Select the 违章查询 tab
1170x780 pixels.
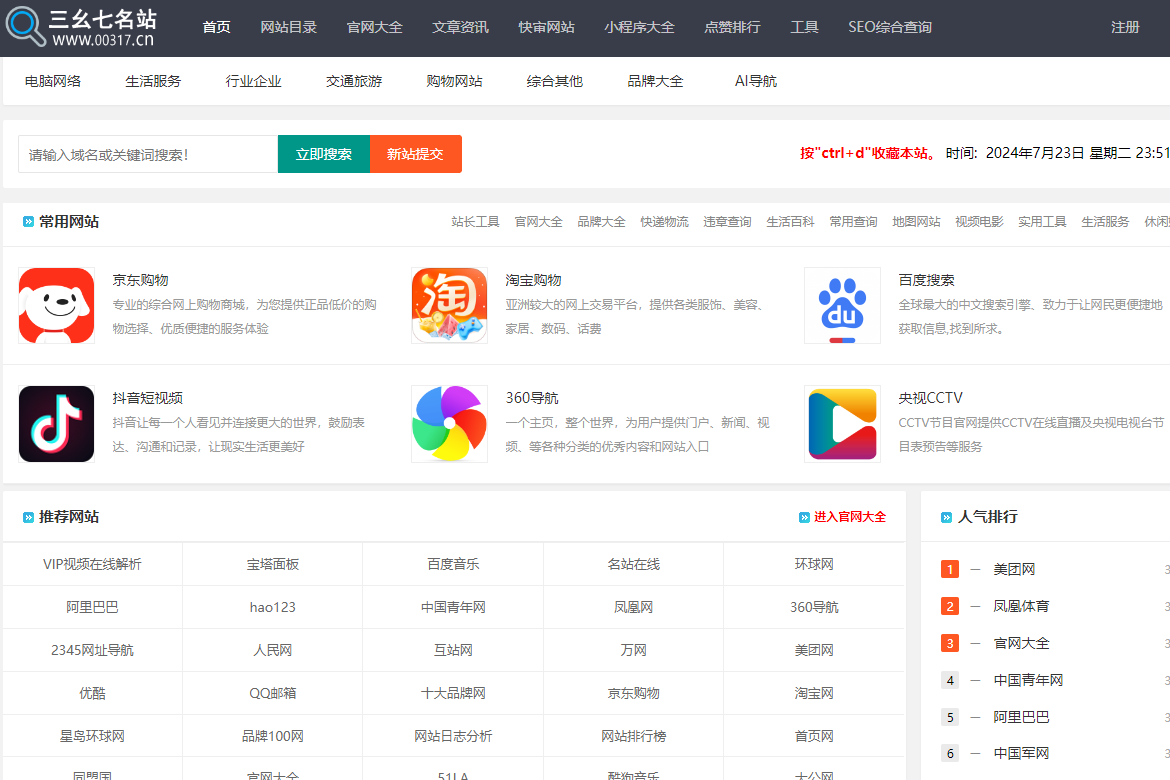728,222
